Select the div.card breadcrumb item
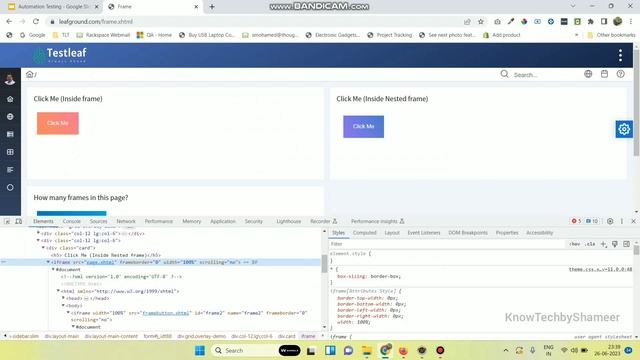640x360 pixels. [x=287, y=336]
